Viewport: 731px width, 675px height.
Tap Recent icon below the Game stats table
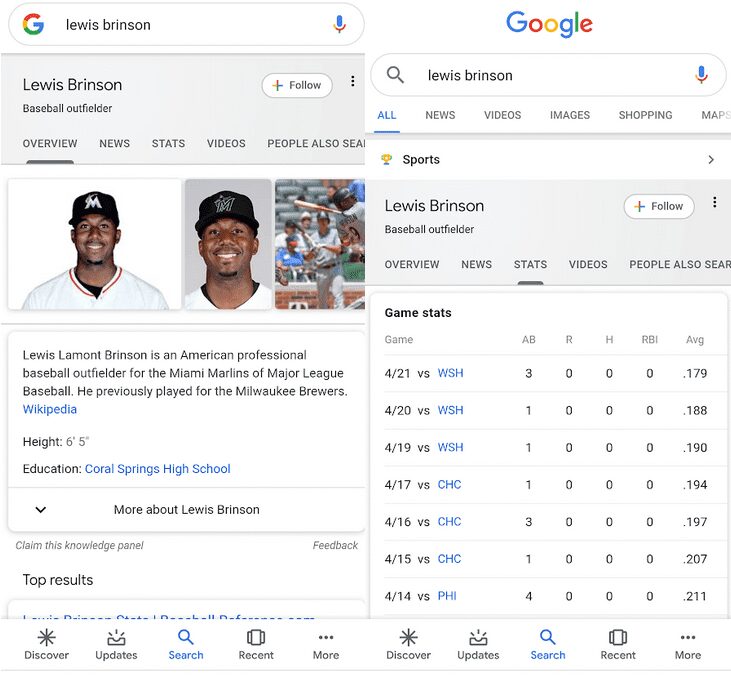coord(618,644)
